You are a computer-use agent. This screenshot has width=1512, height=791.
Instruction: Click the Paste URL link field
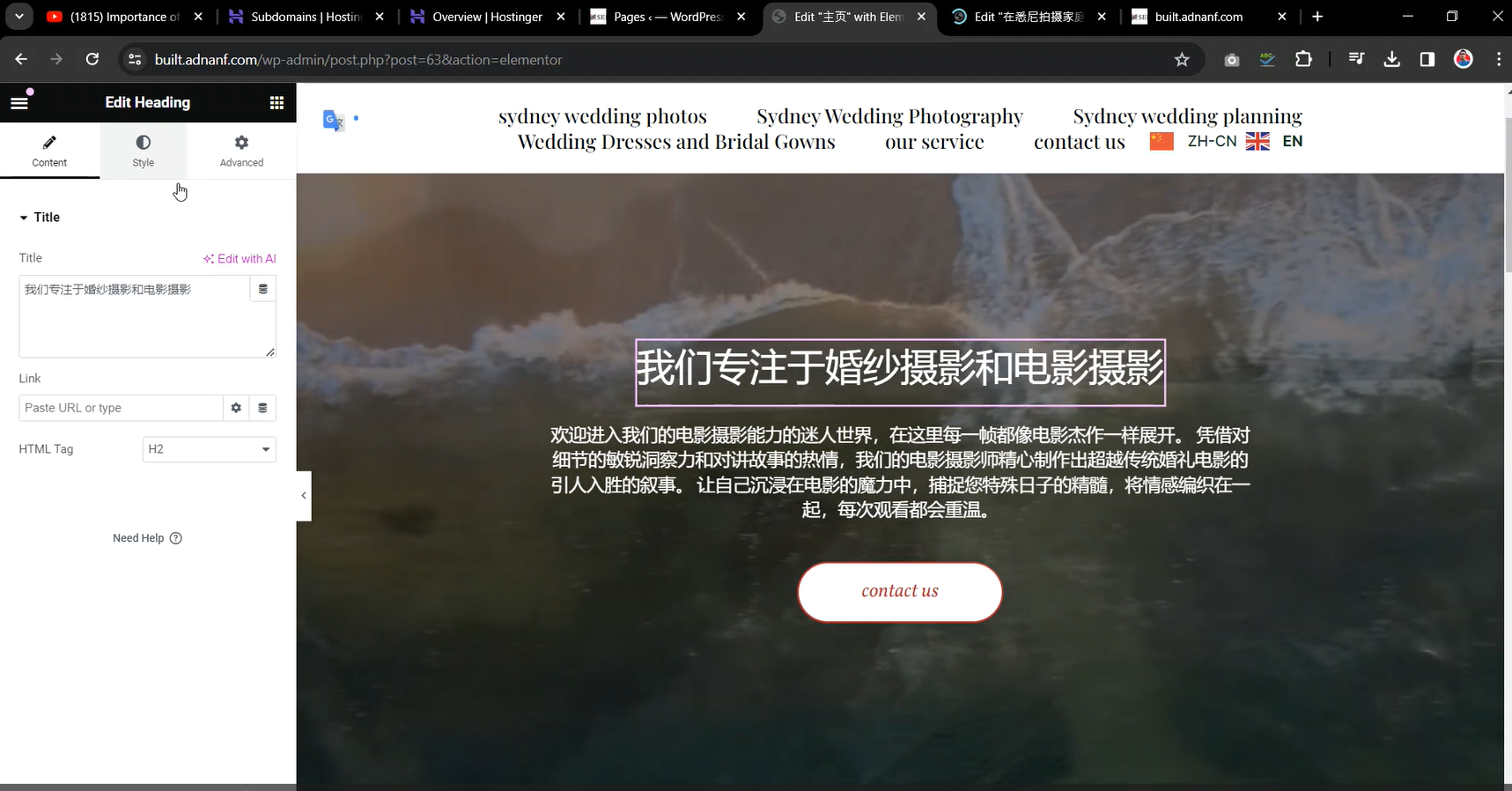tap(121, 408)
